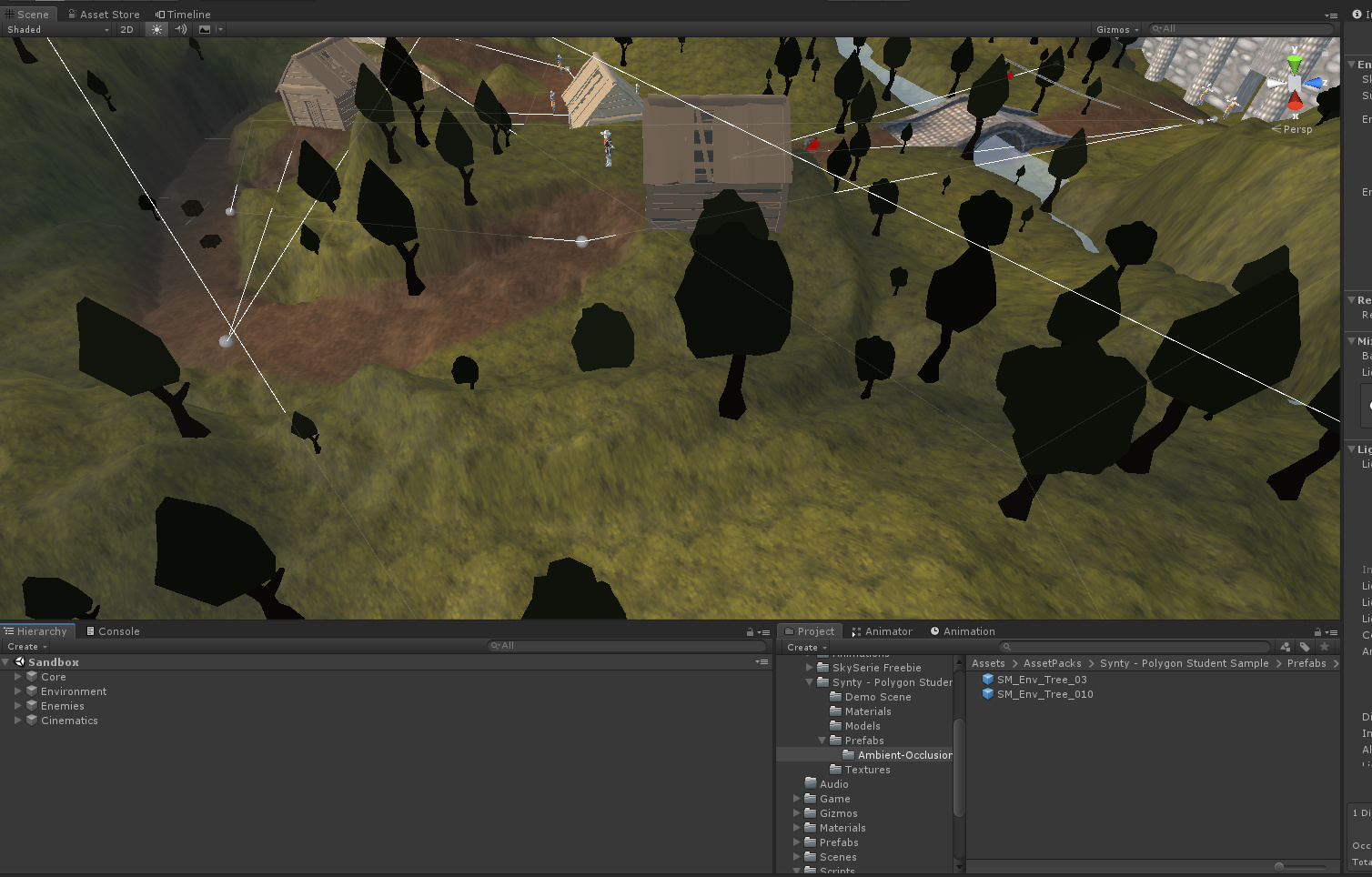1372x877 pixels.
Task: Navigate to Assets via the breadcrumb link
Action: tap(988, 663)
